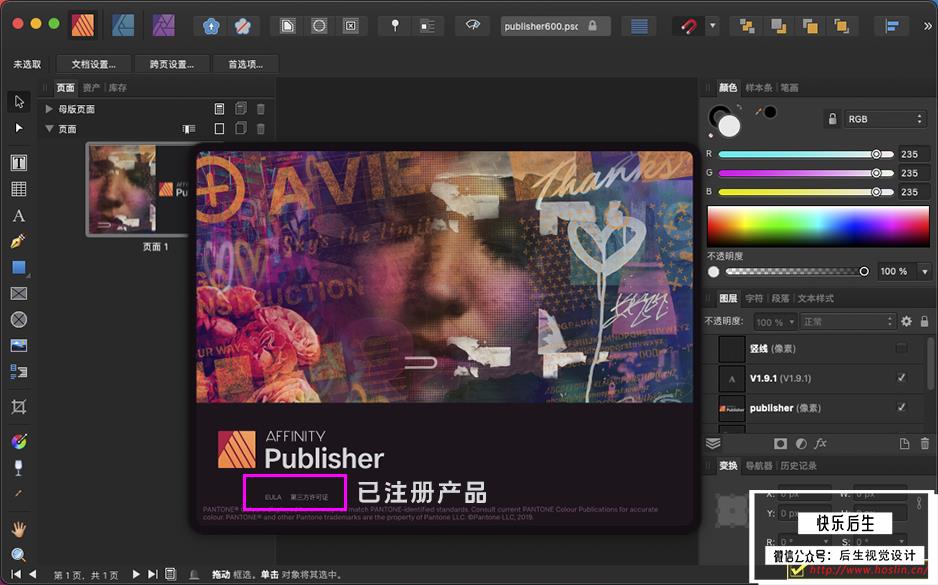Open the RGB color model dropdown
The image size is (938, 585).
click(x=885, y=119)
